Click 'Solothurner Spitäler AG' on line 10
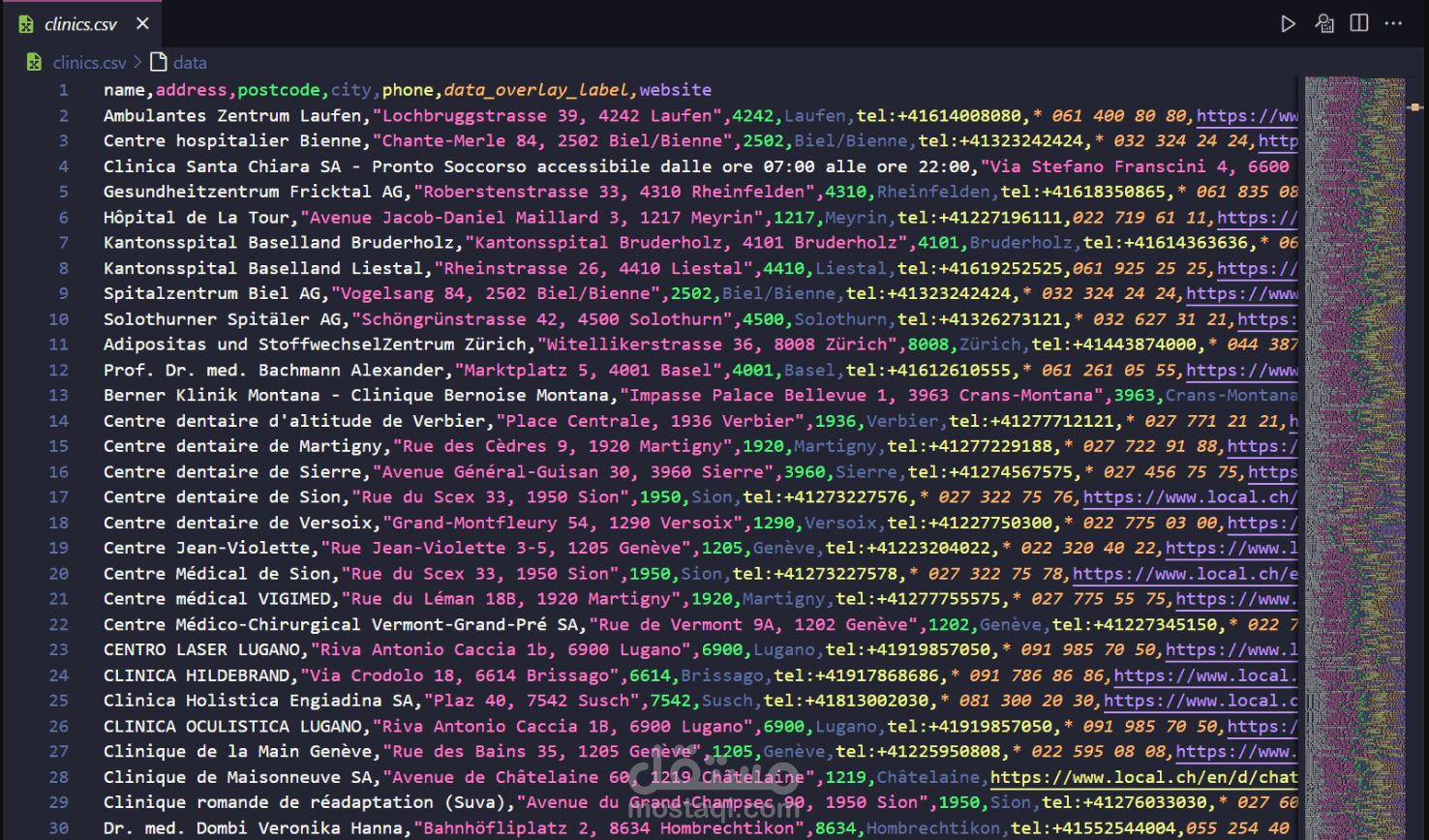The height and width of the screenshot is (840, 1429). (222, 319)
